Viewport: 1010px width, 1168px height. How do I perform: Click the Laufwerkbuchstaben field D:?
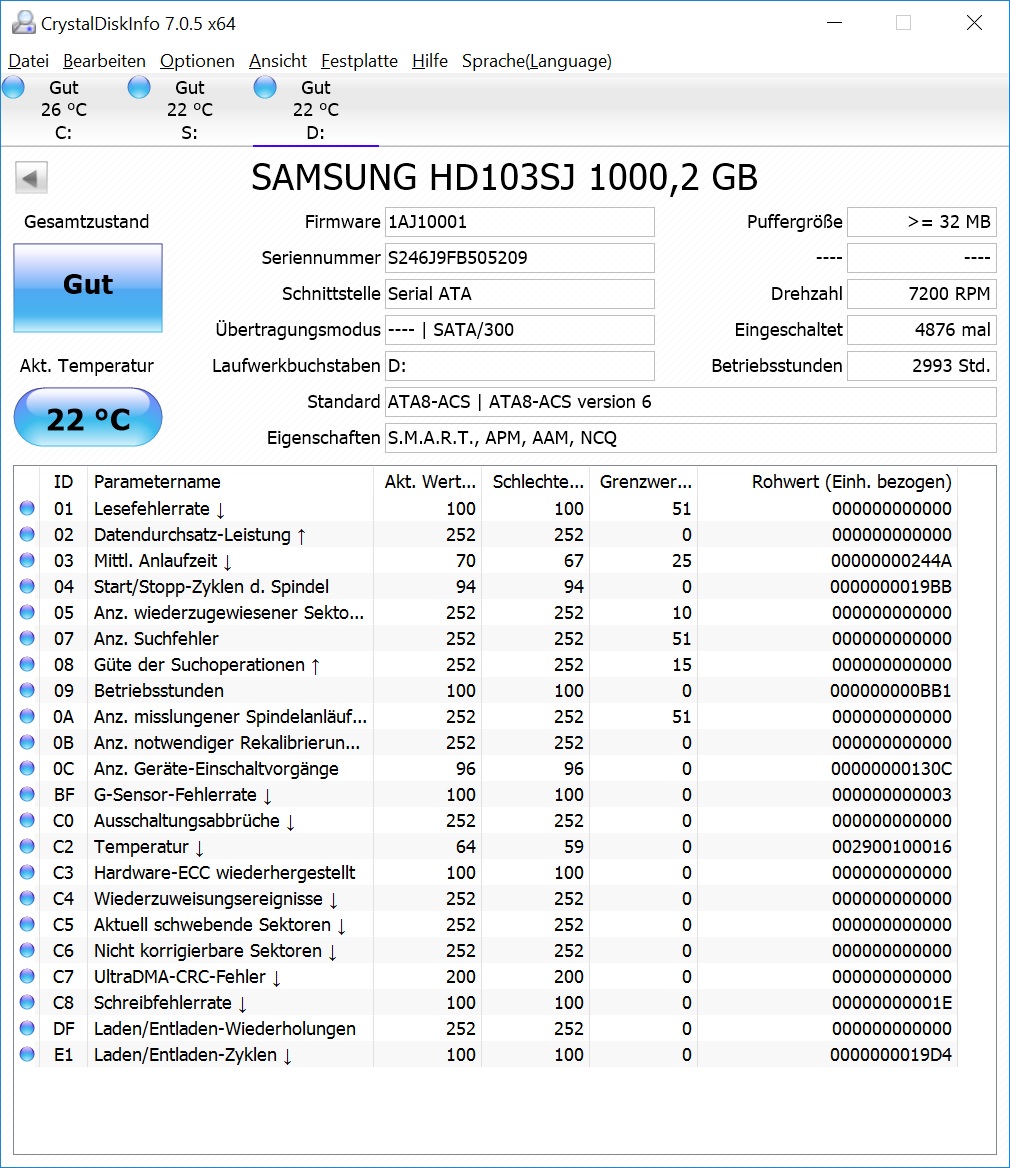point(520,366)
